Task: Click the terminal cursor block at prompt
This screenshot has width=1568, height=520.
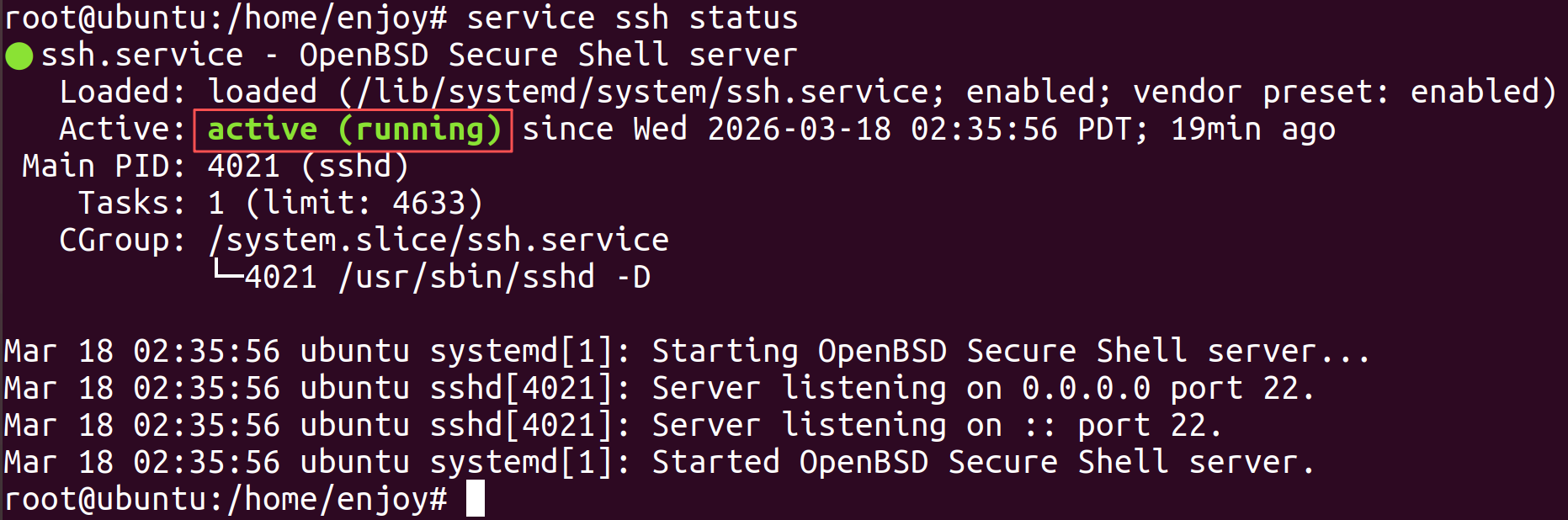Action: (476, 499)
